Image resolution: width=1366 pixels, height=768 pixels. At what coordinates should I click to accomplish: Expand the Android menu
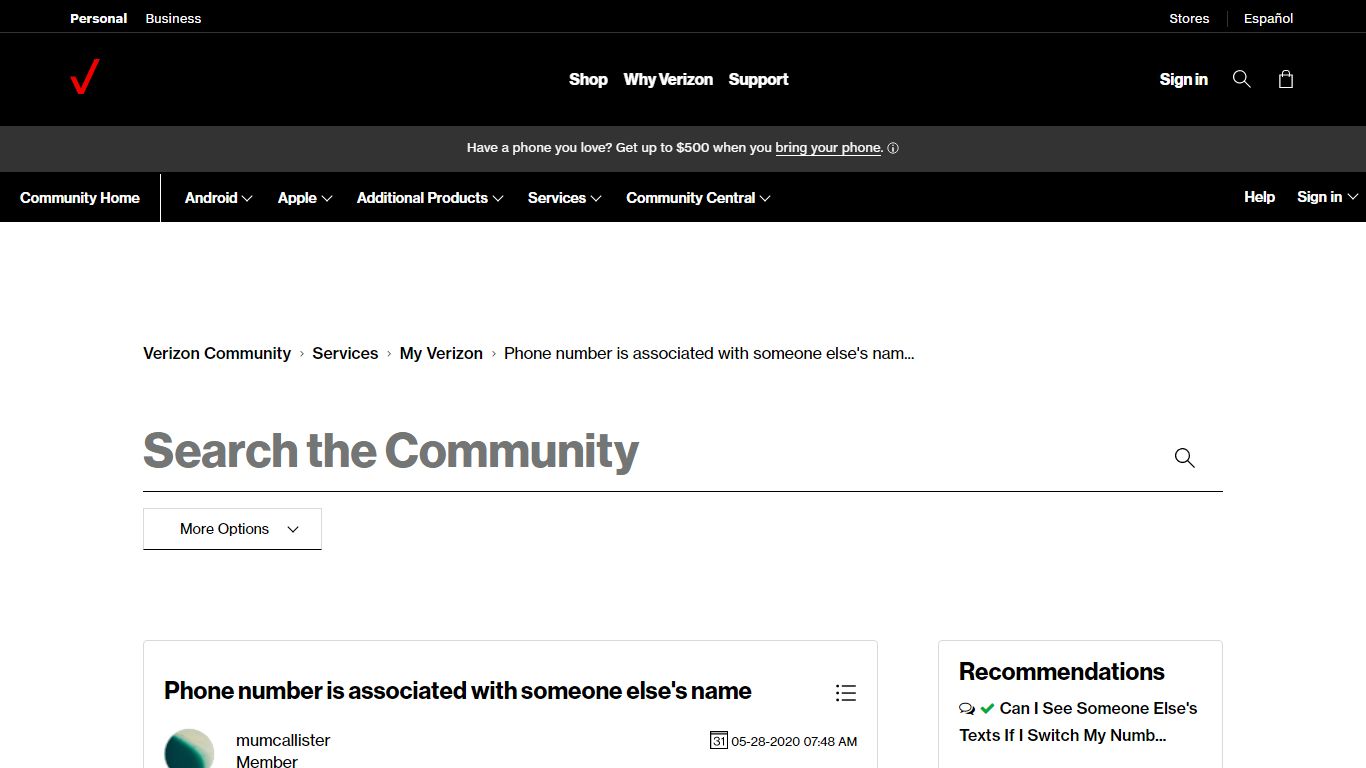coord(219,198)
